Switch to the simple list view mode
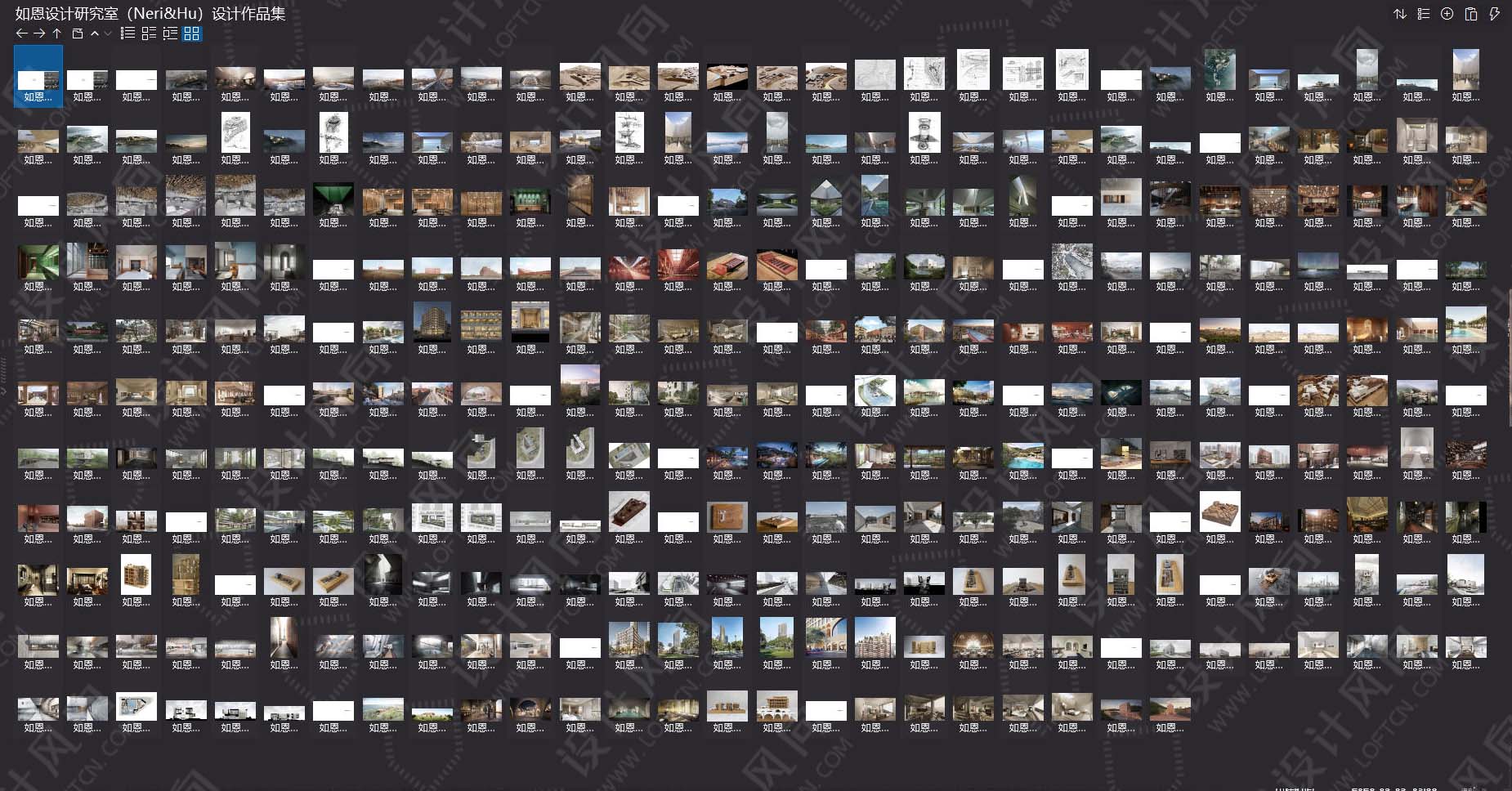The image size is (1512, 791). [x=127, y=34]
